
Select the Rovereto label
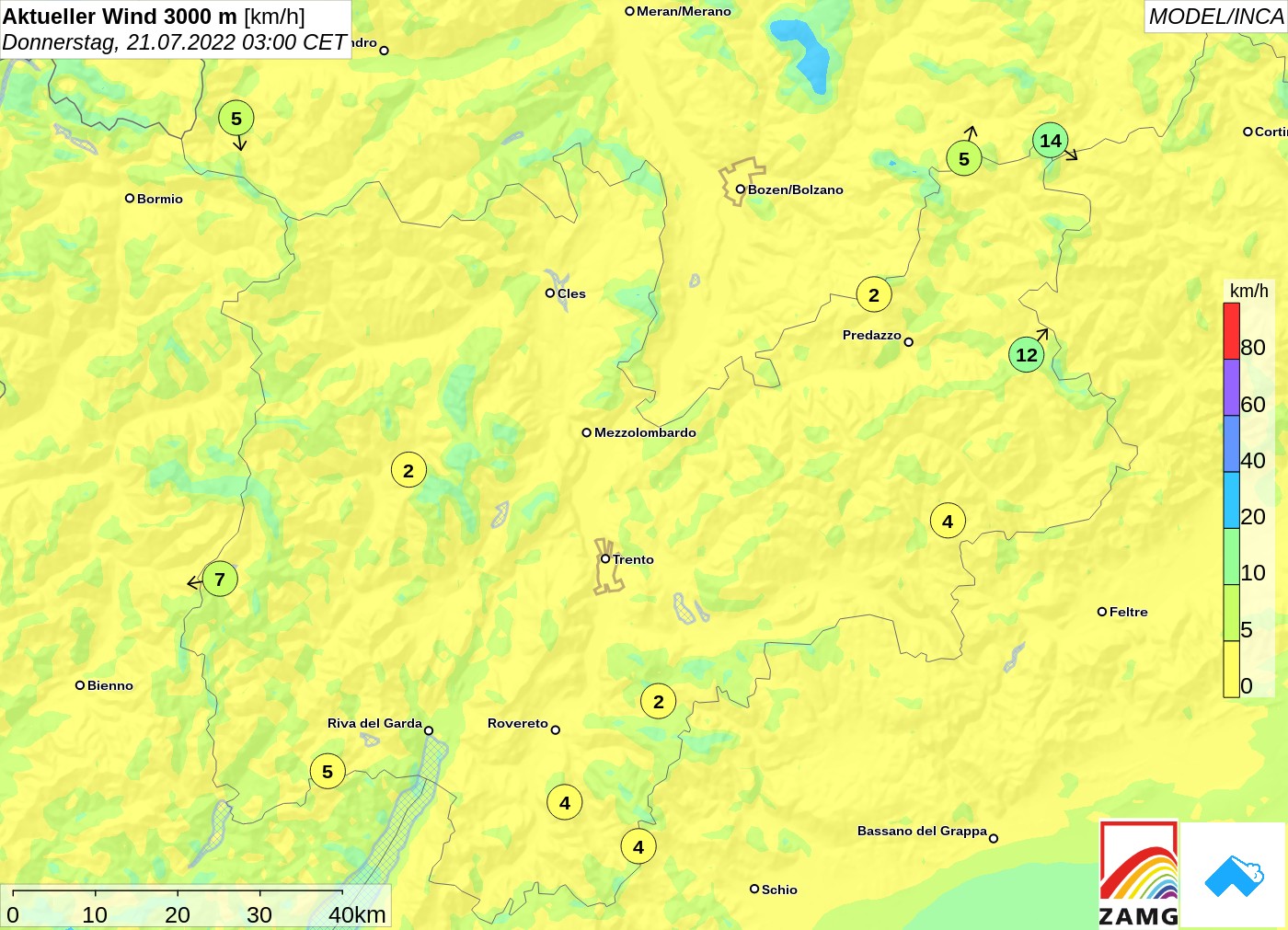[x=518, y=724]
